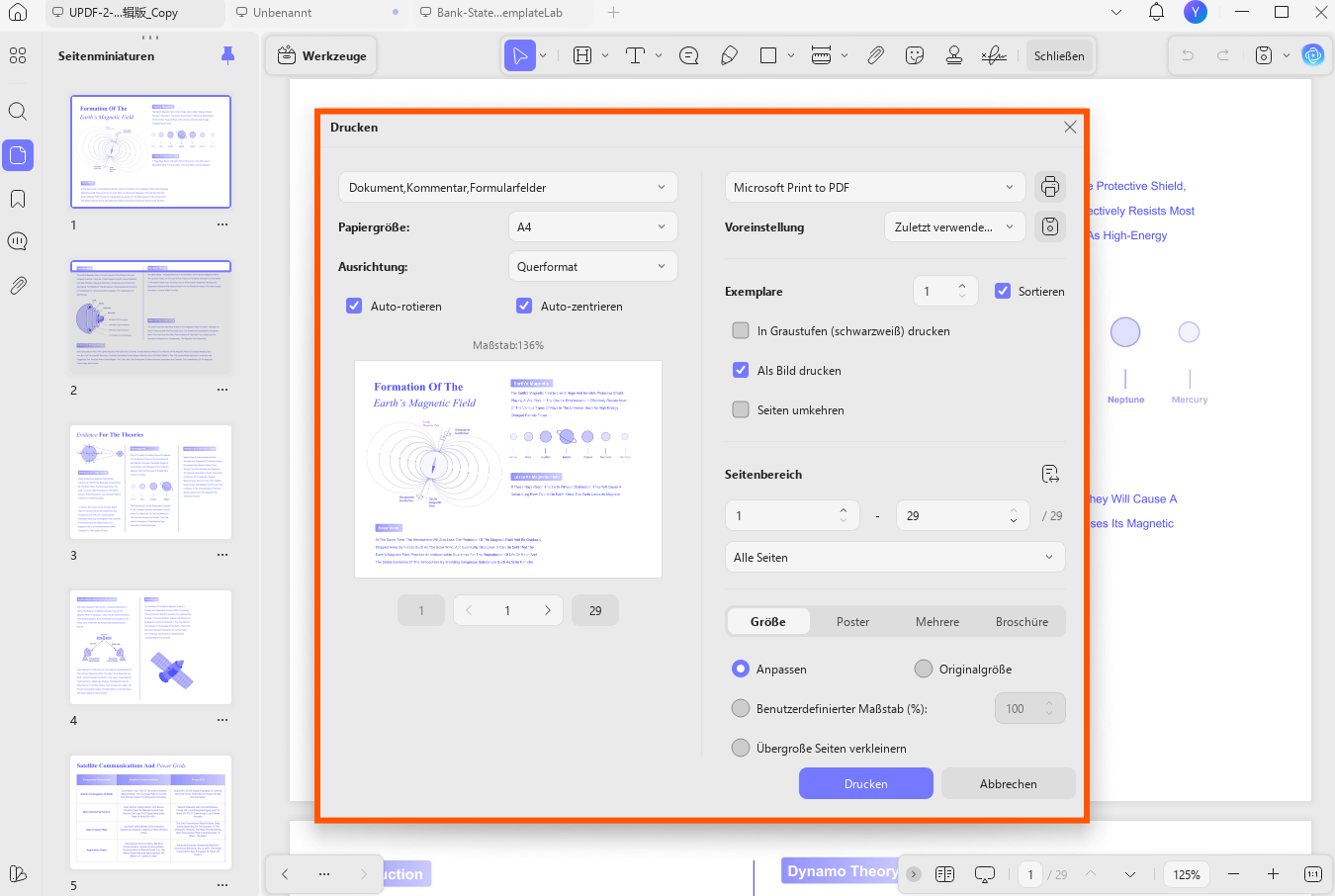
Task: Select the eraser tool in the toolbar
Action: tap(730, 56)
